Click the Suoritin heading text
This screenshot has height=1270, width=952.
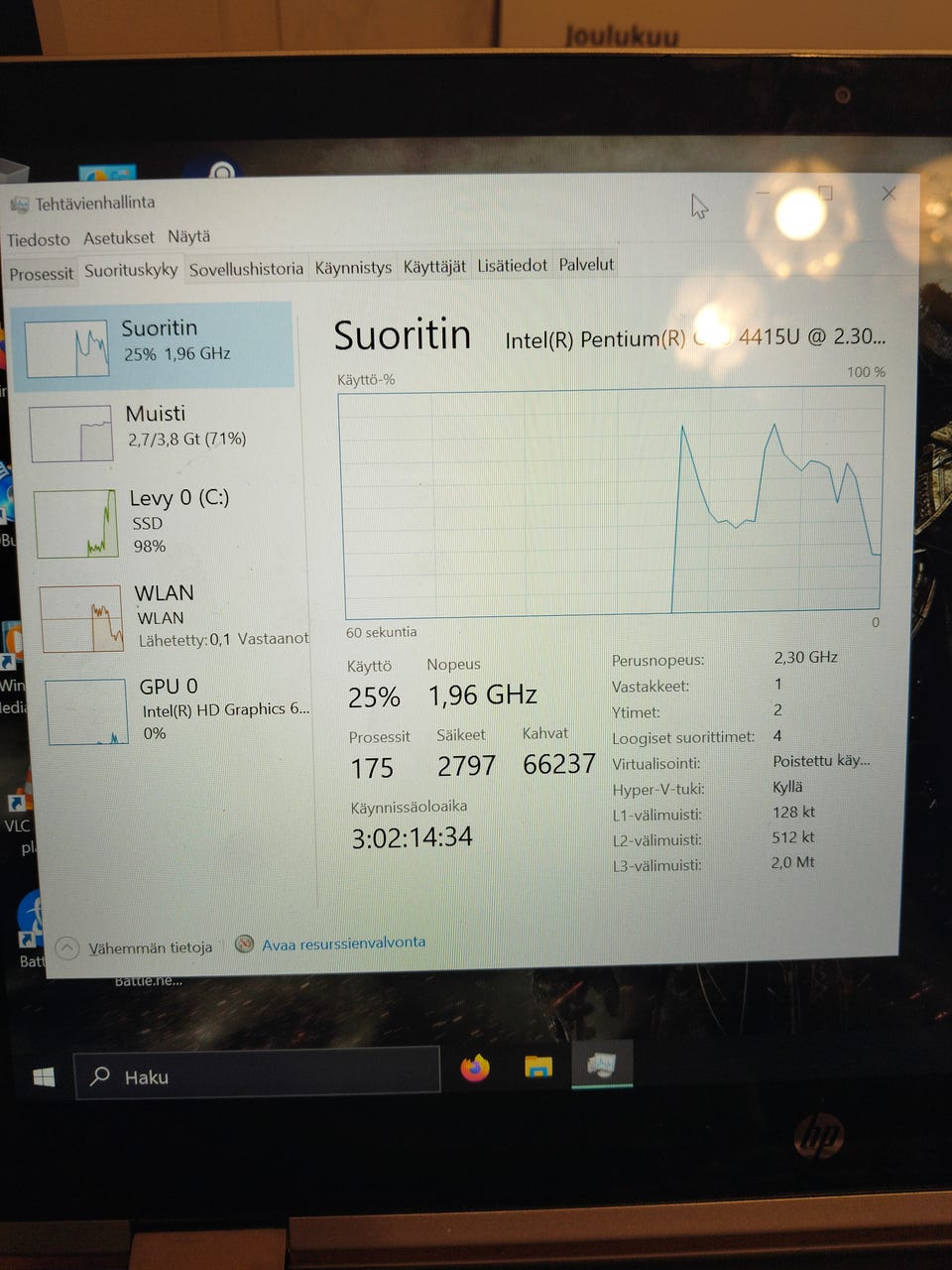[402, 335]
